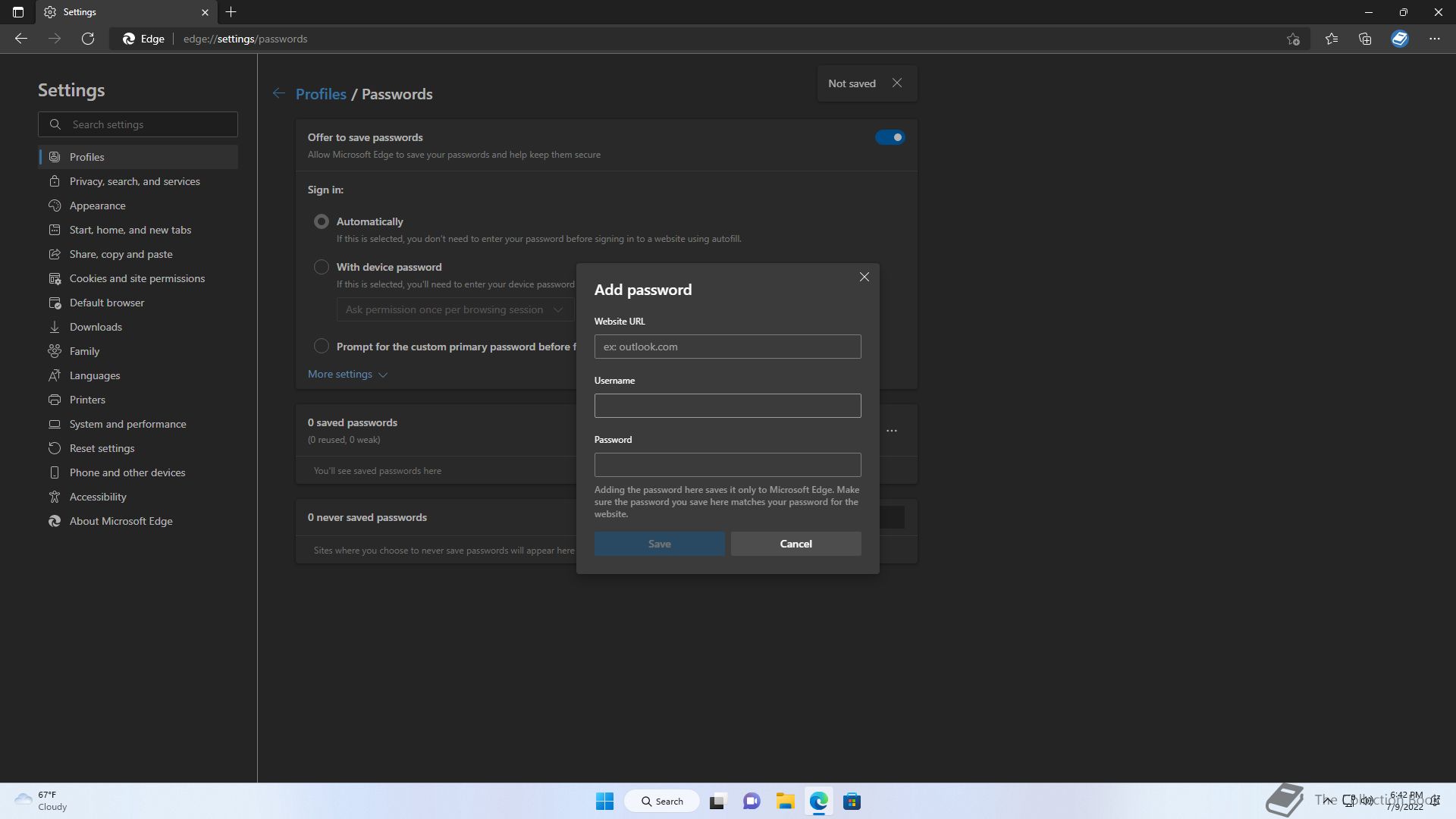
Task: Click the profile avatar icon
Action: [x=1399, y=39]
